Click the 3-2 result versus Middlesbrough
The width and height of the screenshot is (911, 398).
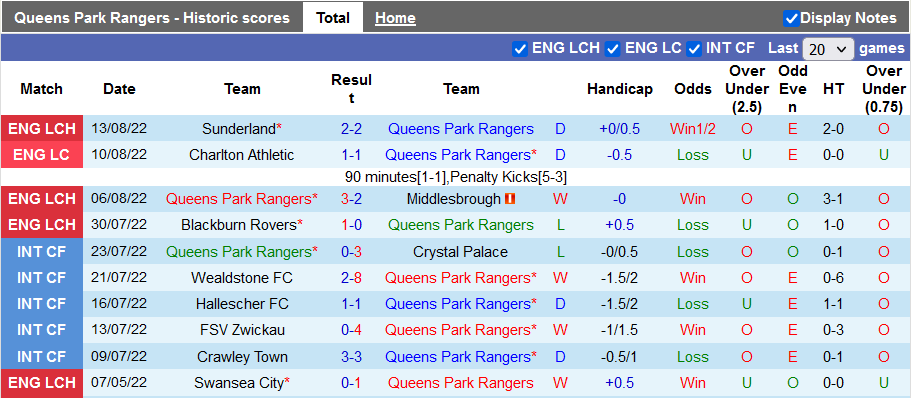pyautogui.click(x=352, y=199)
